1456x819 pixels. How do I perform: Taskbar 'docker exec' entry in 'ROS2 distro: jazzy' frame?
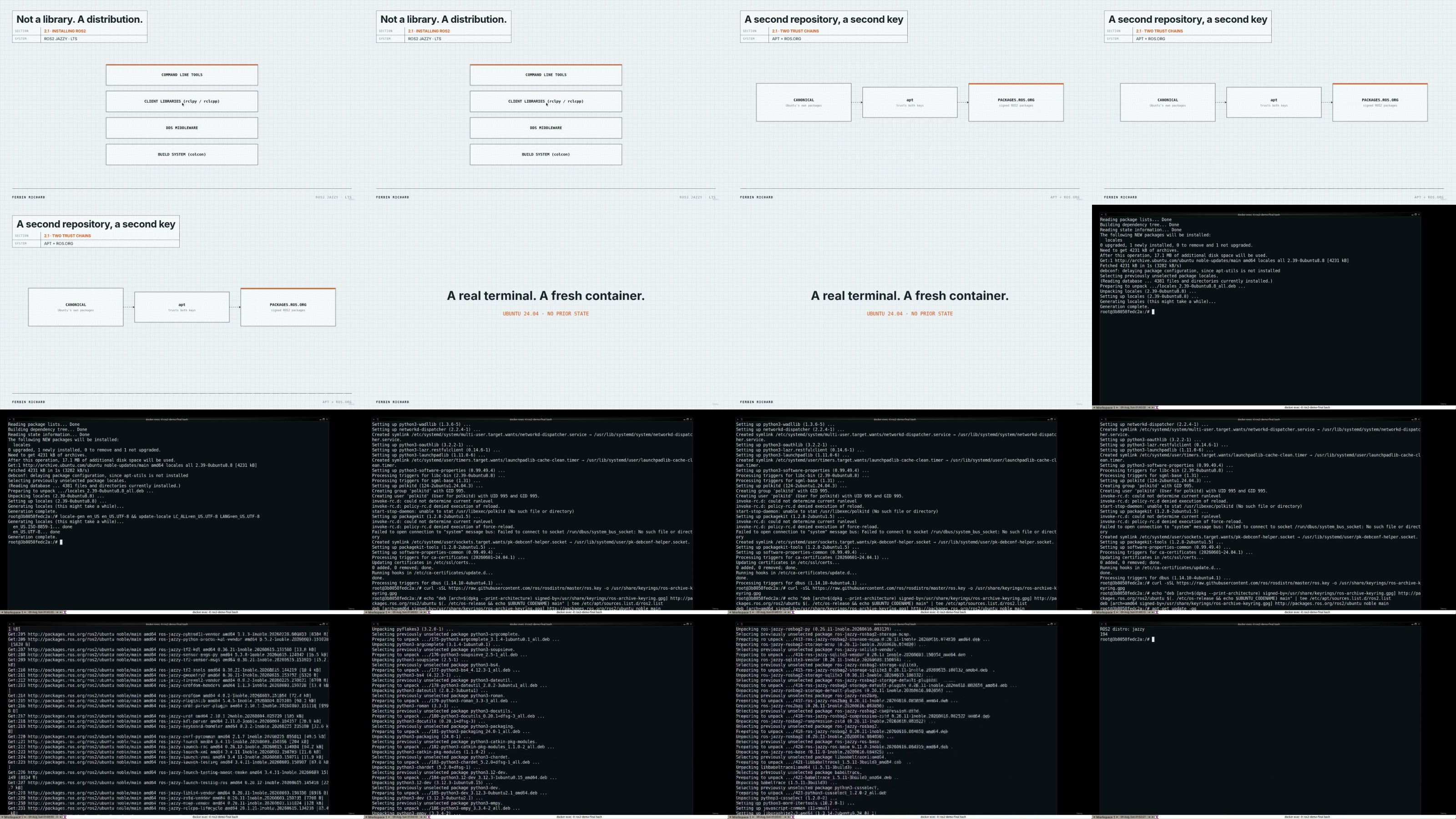[x=1307, y=817]
